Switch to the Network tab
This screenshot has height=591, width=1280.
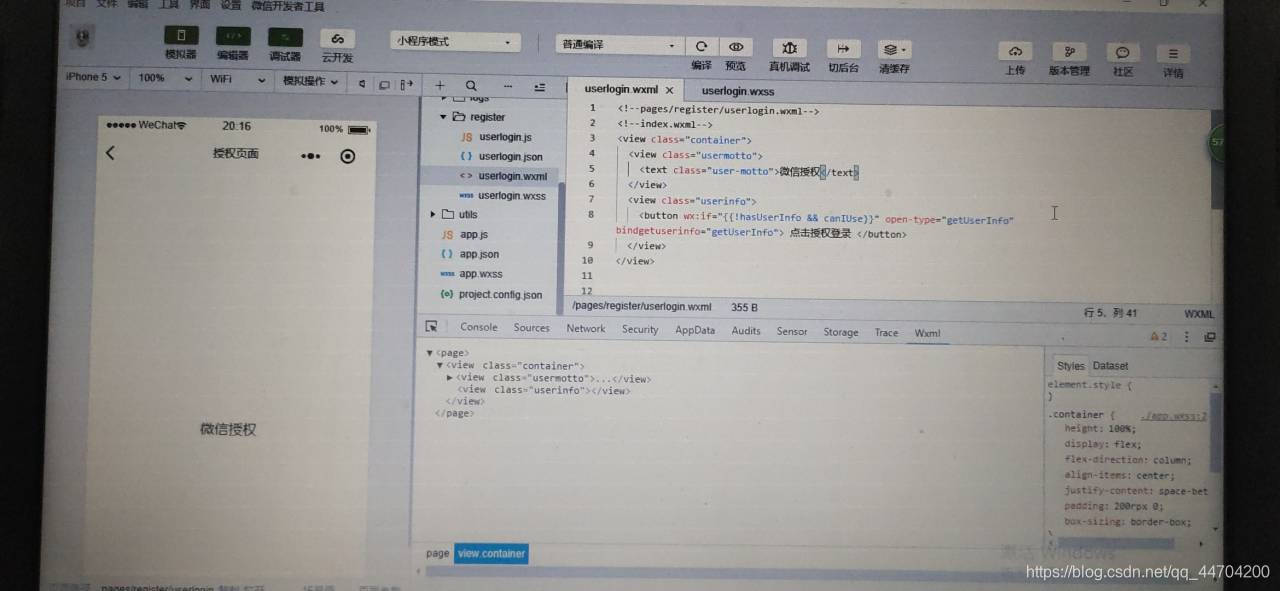point(586,328)
